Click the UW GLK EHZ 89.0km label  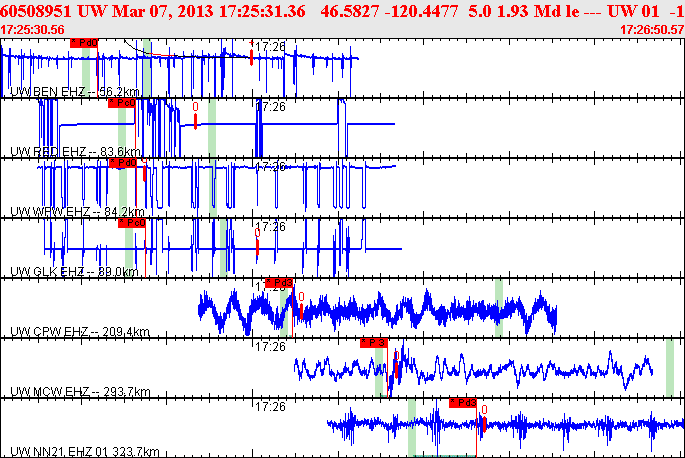[74, 271]
